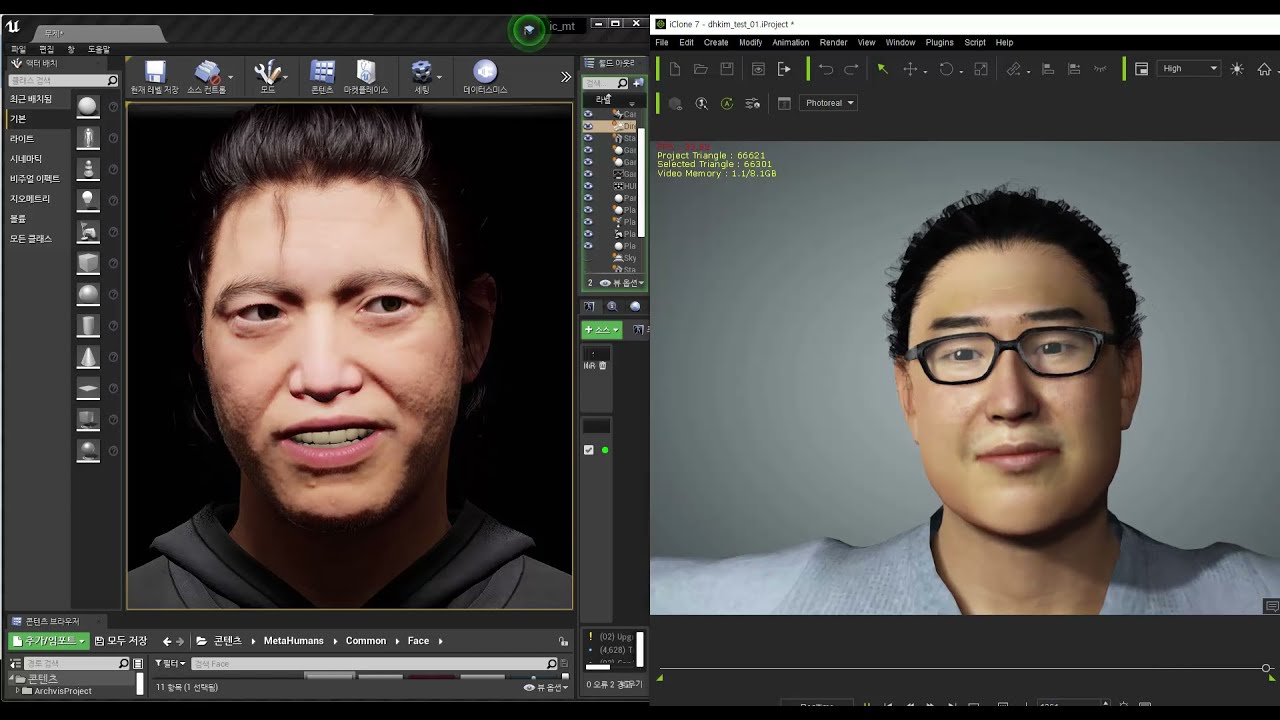Select the cube actor thumbnail in Place Actors
The image size is (1280, 720).
[x=88, y=263]
